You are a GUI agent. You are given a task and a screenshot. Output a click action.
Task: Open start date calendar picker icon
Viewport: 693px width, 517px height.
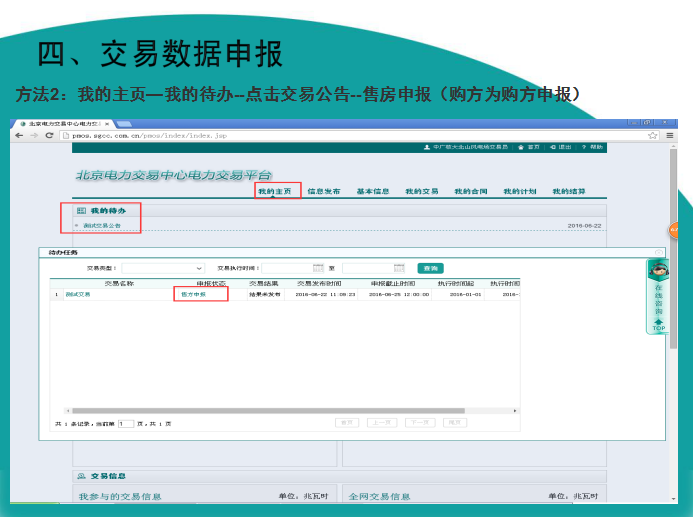tap(318, 268)
